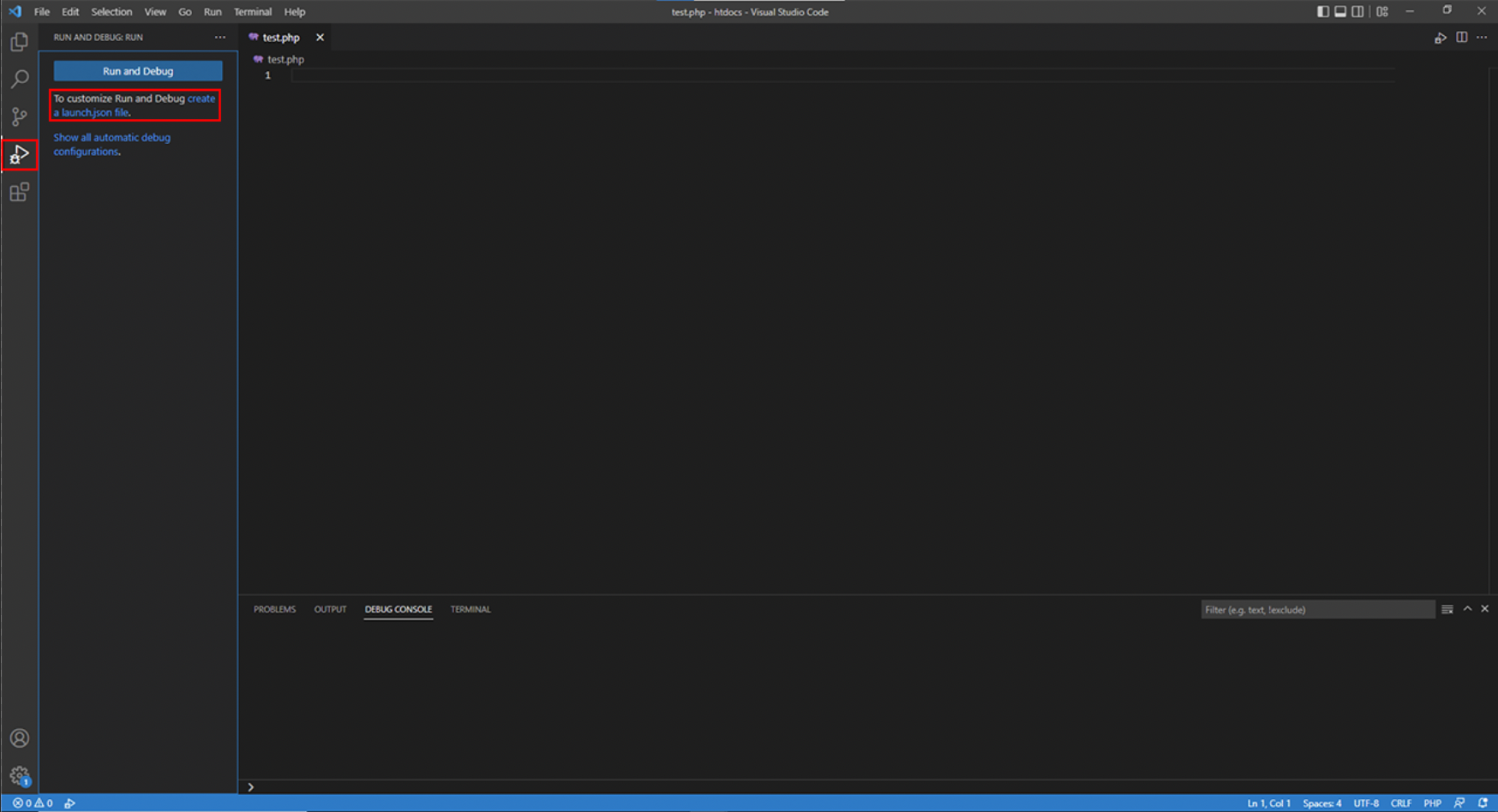Click Ln 1, Col 1 in status bar
1498x812 pixels.
pyautogui.click(x=1268, y=803)
